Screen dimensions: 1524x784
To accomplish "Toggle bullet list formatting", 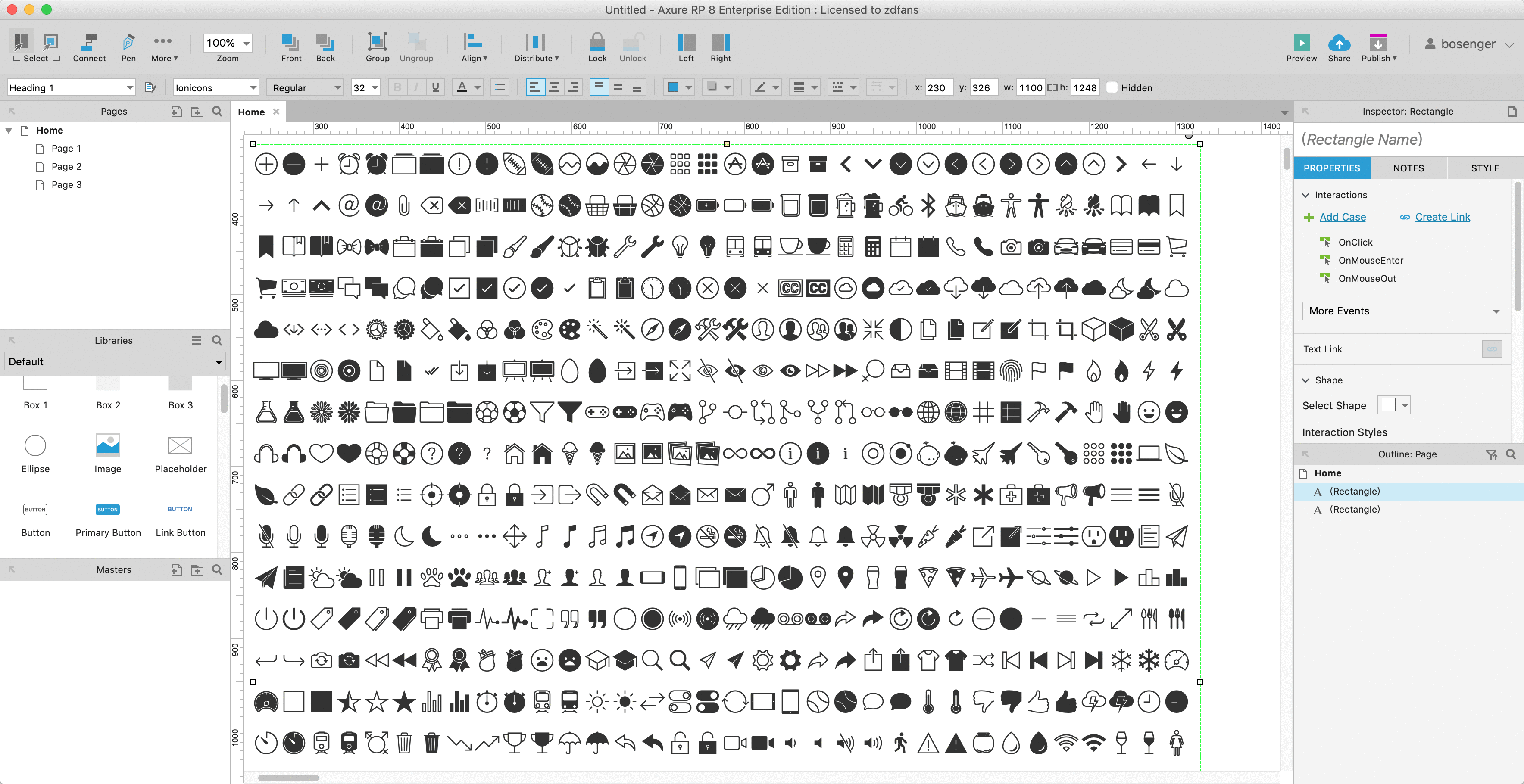I will pyautogui.click(x=500, y=87).
